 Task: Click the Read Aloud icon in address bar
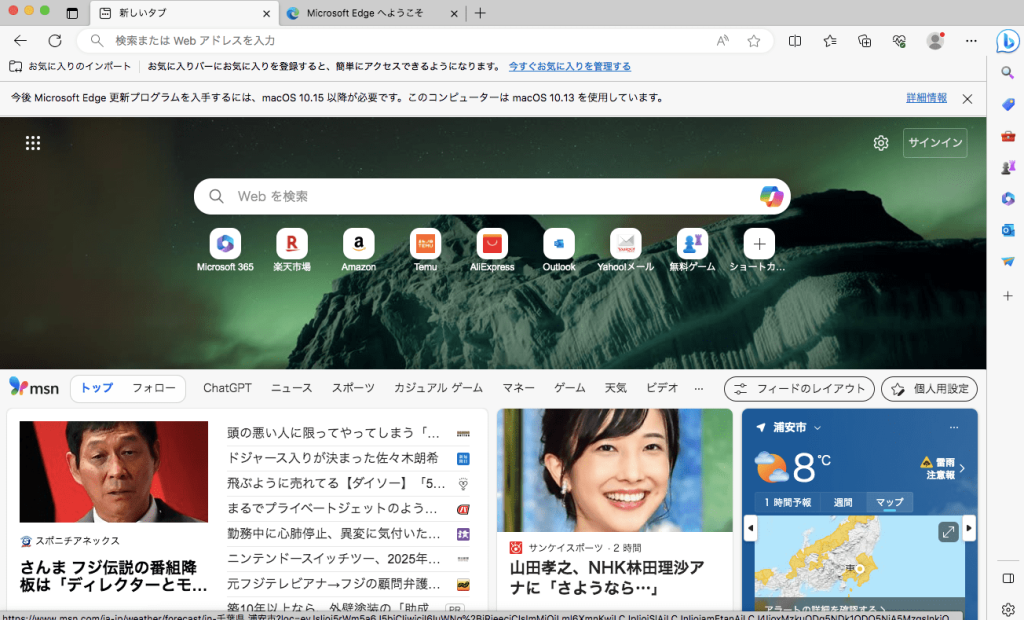722,41
